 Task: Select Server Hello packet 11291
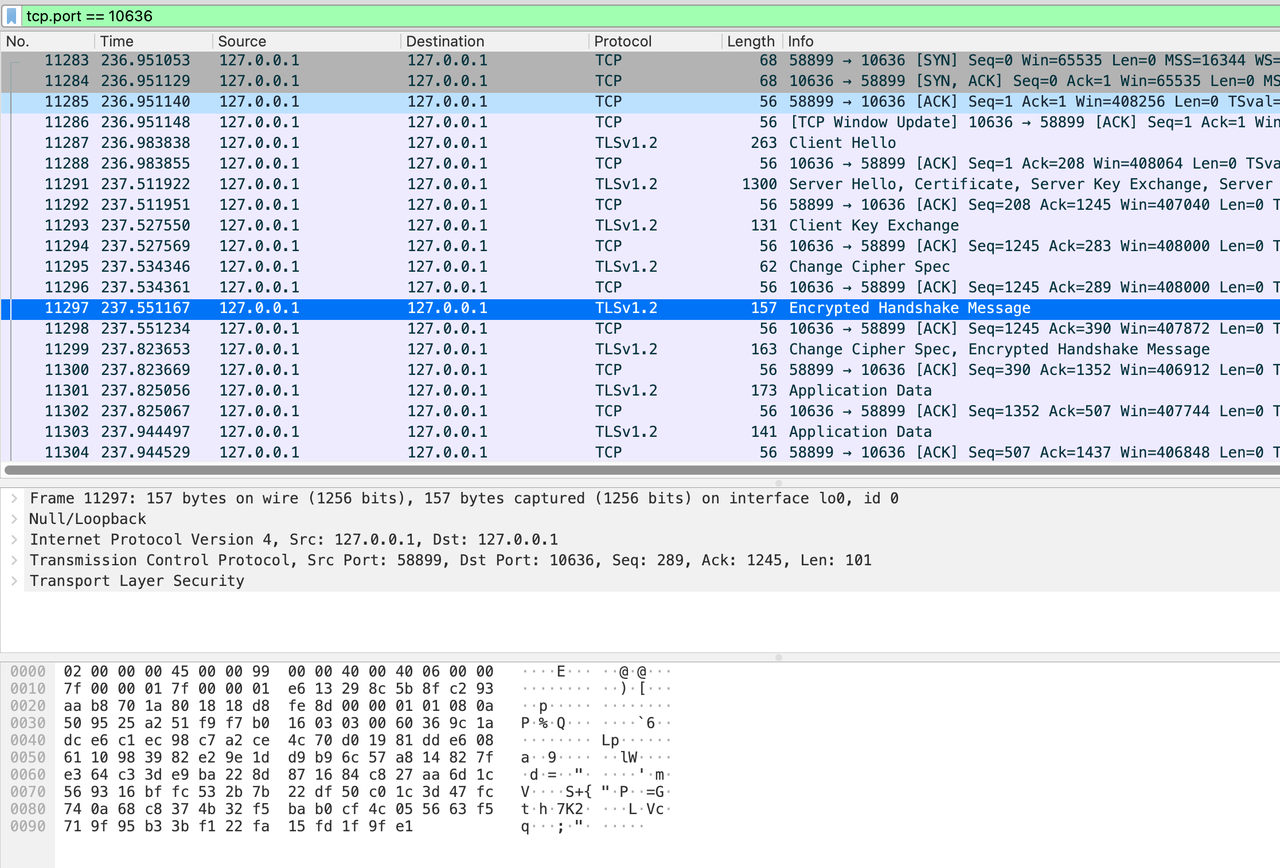pos(640,184)
